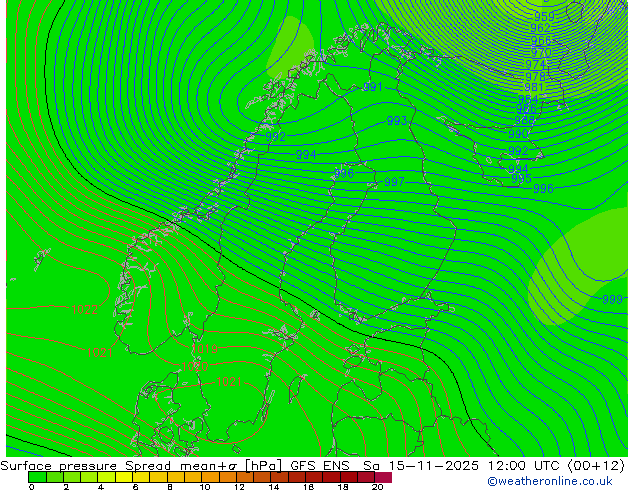Click the legend scale number 14
Image resolution: width=634 pixels, height=490 pixels.
(x=274, y=487)
